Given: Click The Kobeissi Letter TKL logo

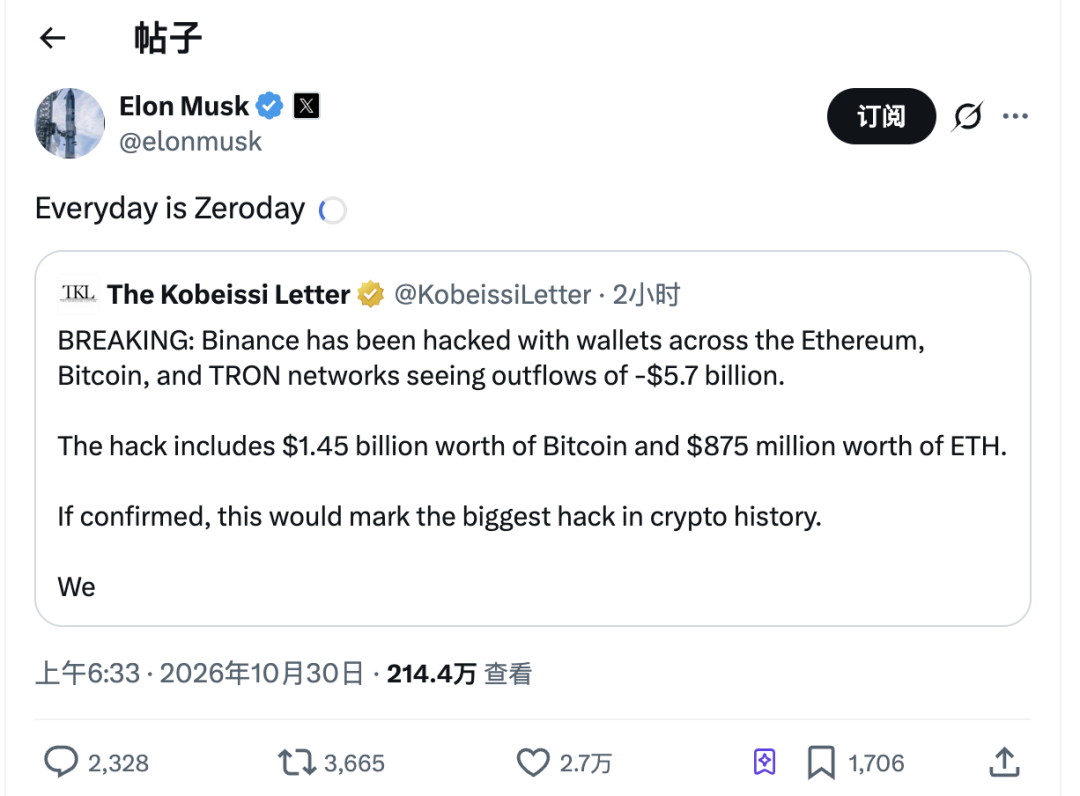Looking at the screenshot, I should click(78, 294).
